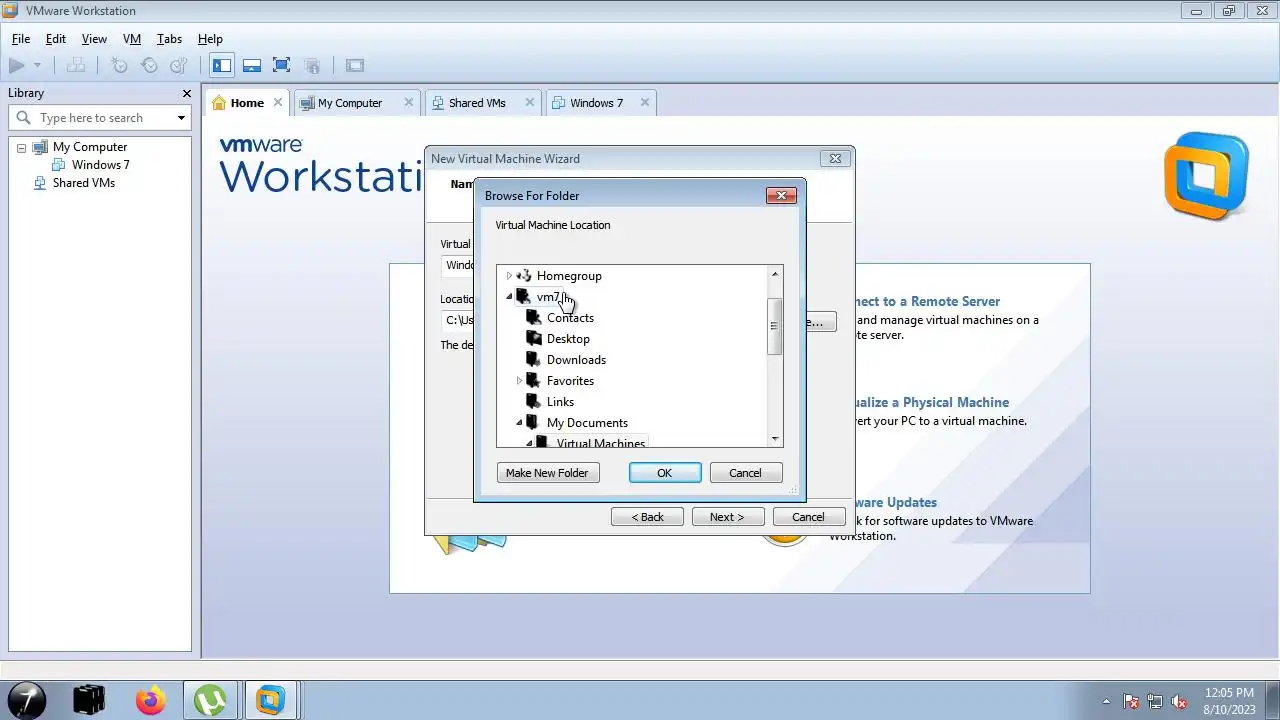1280x720 pixels.
Task: Switch to the Windows 7 tab
Action: click(x=596, y=103)
